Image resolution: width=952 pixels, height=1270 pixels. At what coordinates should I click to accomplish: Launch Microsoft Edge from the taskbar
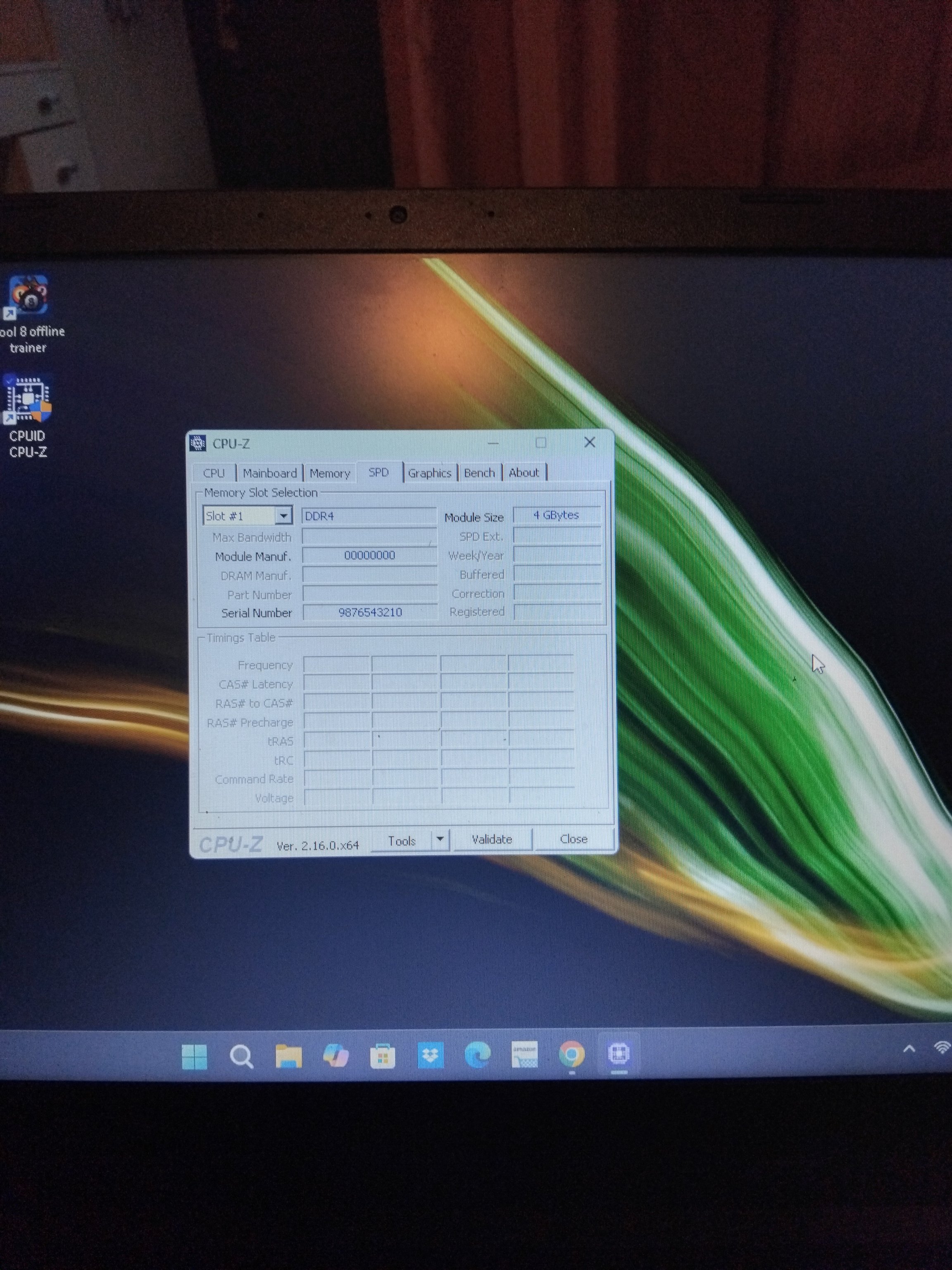pos(477,1054)
